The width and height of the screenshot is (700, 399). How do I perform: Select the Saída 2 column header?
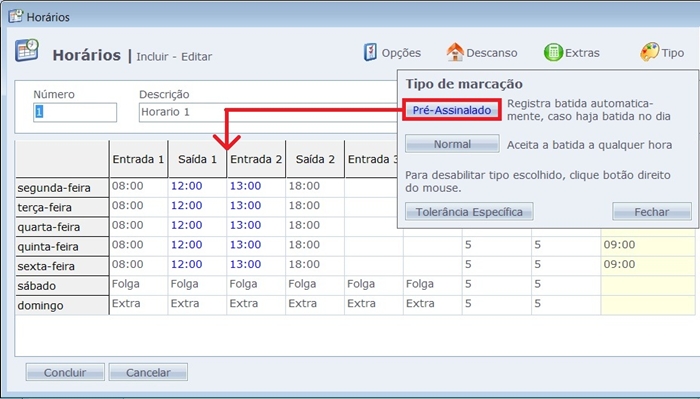point(315,159)
